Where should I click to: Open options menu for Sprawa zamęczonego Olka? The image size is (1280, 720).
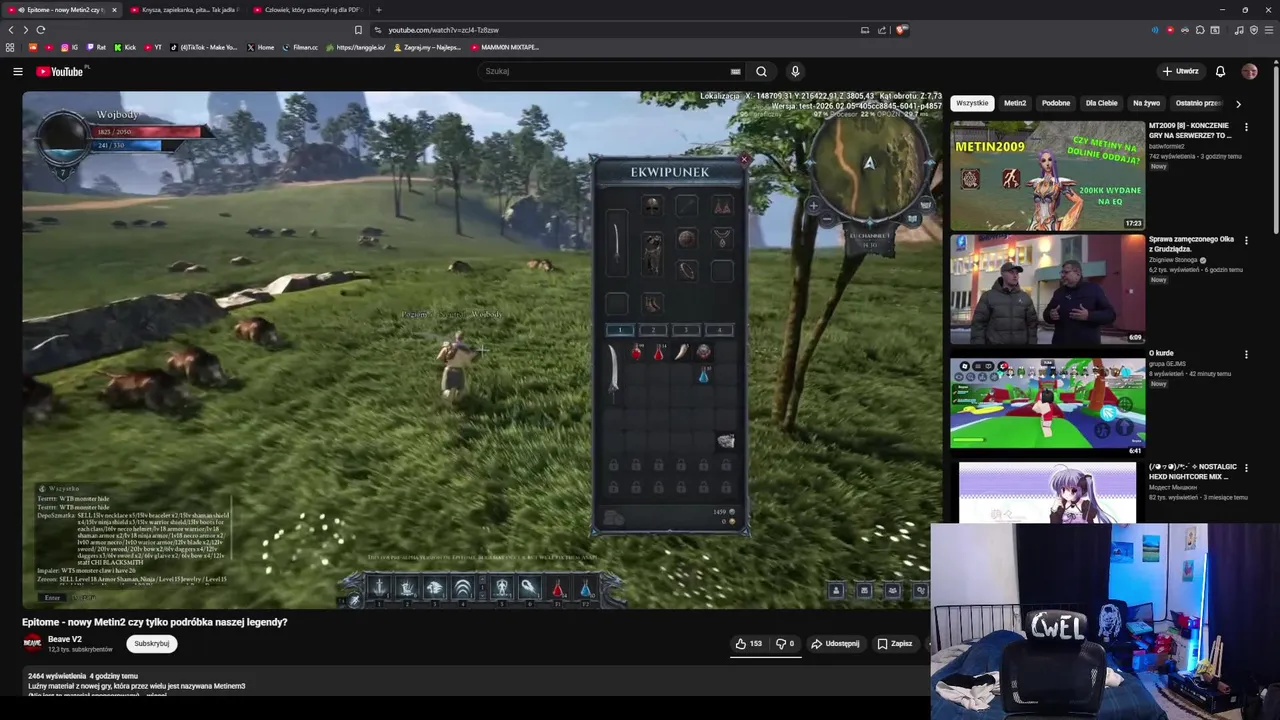1246,241
